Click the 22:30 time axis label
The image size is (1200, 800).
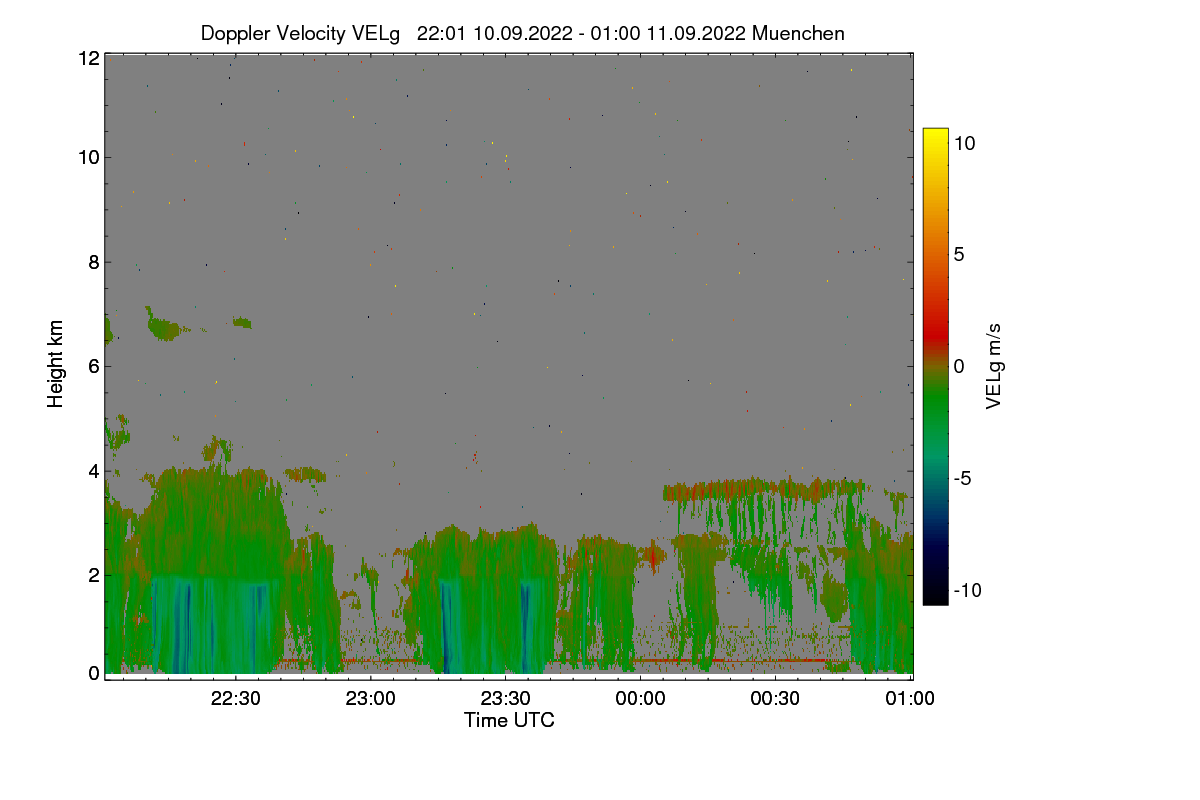(236, 699)
